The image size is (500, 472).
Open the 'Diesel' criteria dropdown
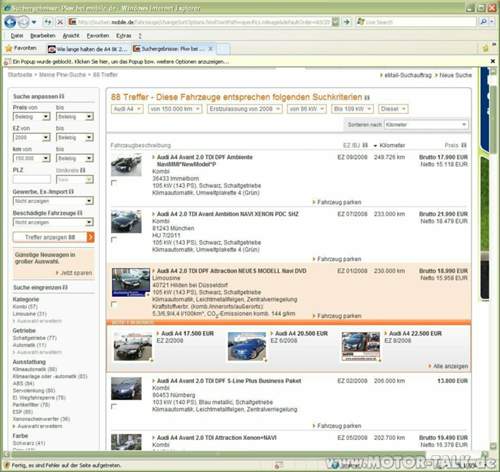[393, 109]
